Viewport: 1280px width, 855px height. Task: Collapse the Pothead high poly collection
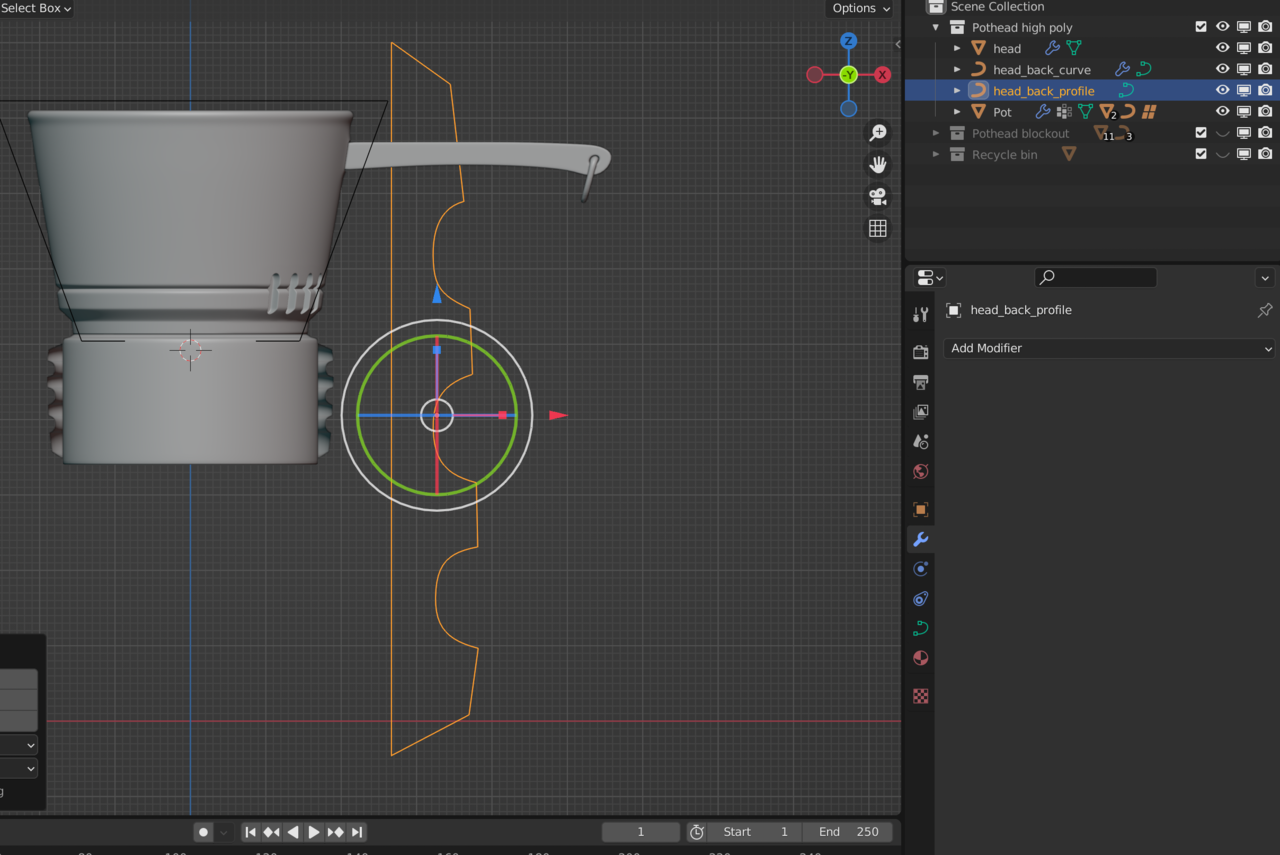coord(935,27)
